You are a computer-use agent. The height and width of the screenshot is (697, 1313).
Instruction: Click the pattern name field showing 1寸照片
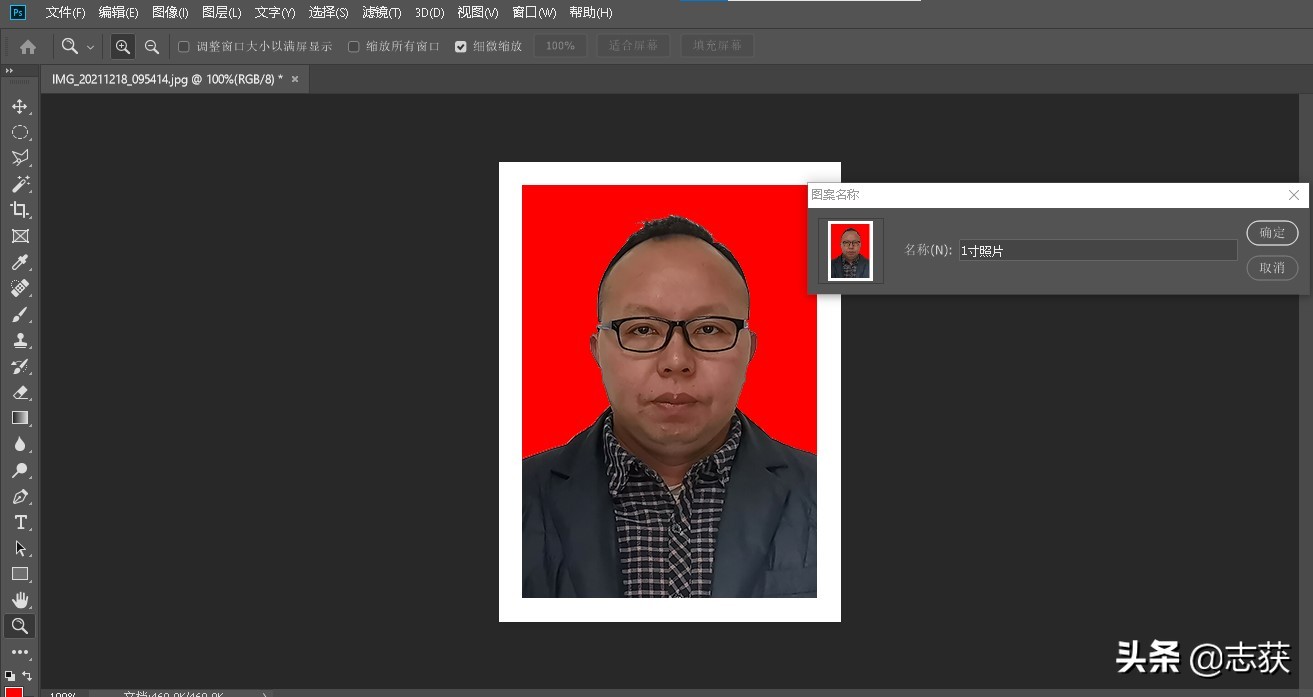1097,250
